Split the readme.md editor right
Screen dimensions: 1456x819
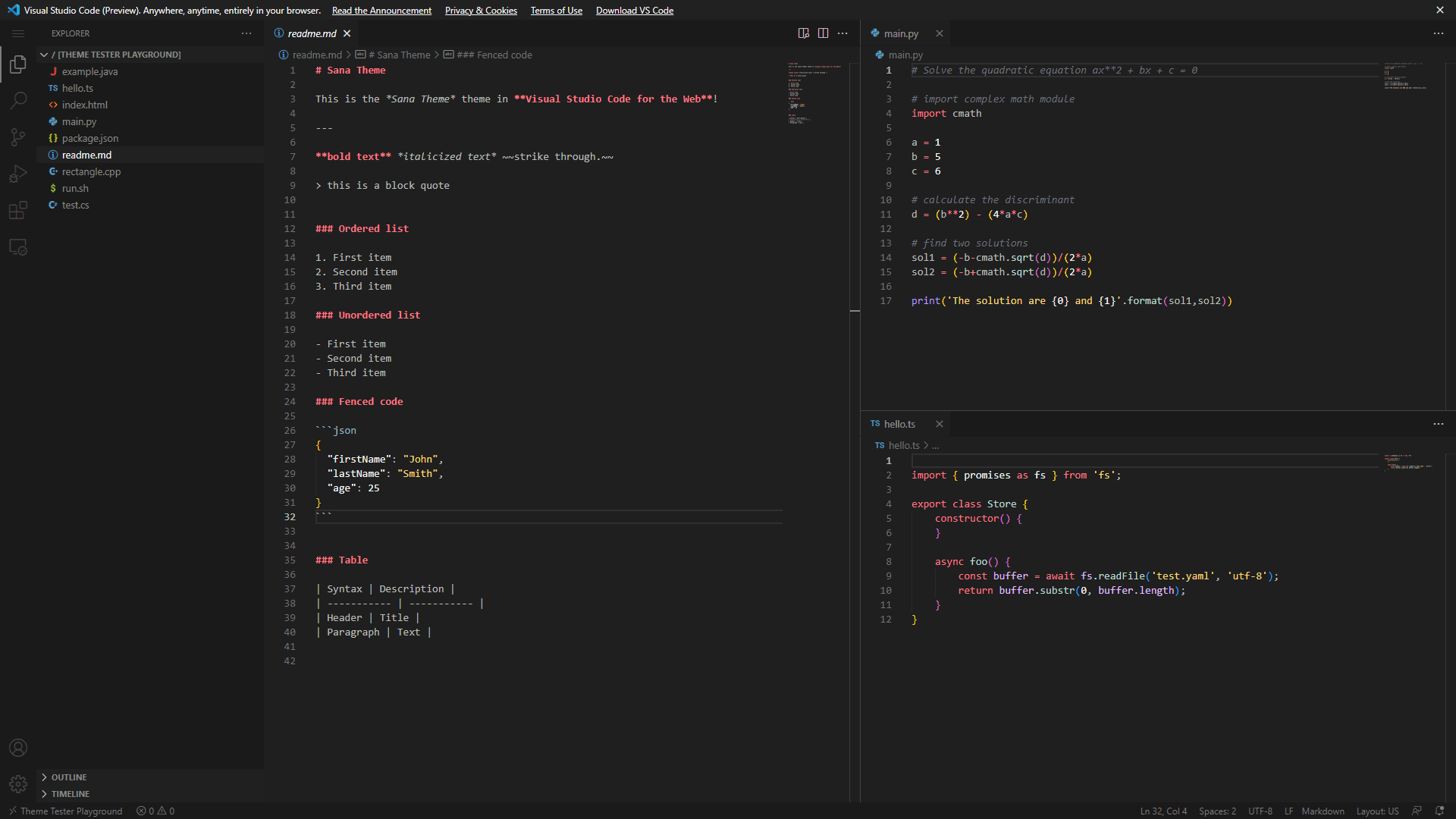coord(824,33)
